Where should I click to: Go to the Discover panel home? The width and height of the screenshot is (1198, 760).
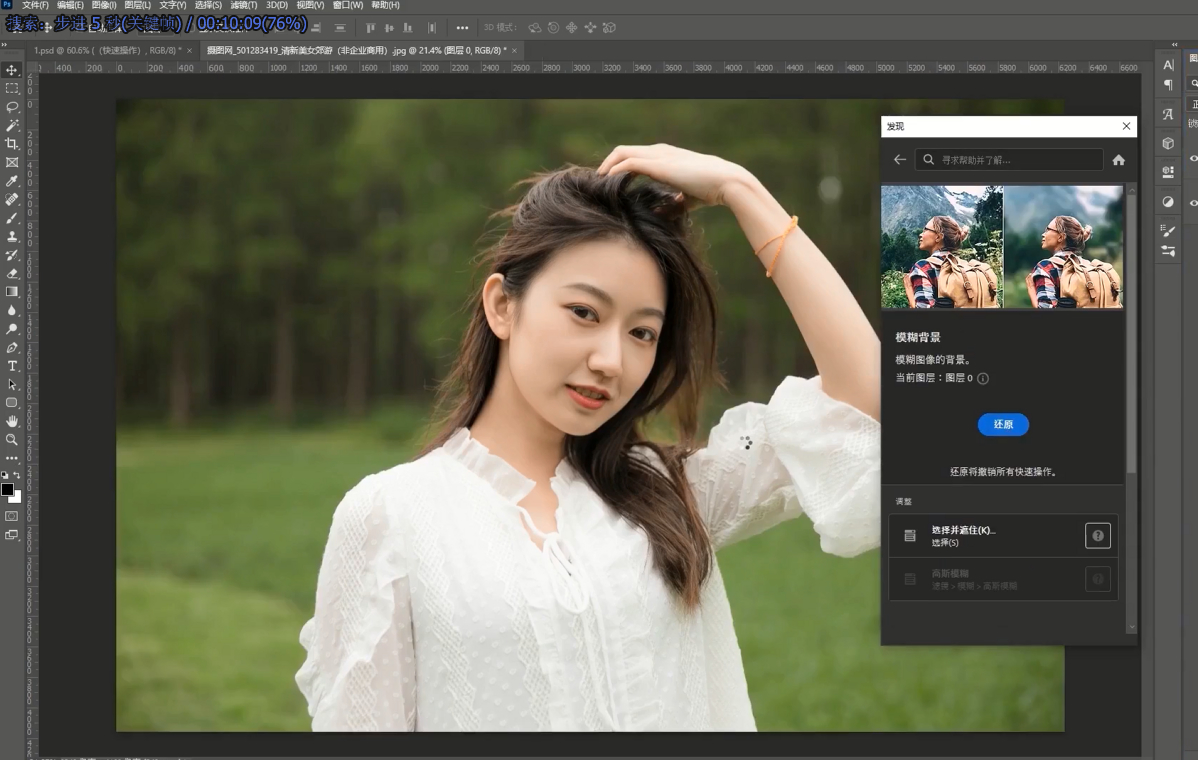(1119, 160)
